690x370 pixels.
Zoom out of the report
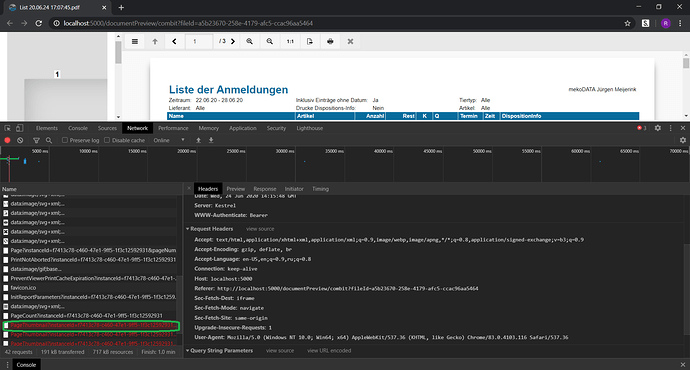coord(270,41)
